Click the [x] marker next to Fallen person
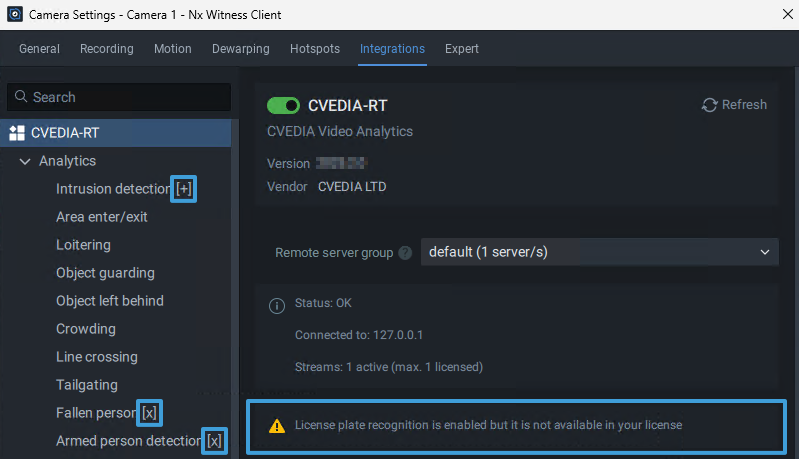Viewport: 799px width, 459px height. coord(150,413)
